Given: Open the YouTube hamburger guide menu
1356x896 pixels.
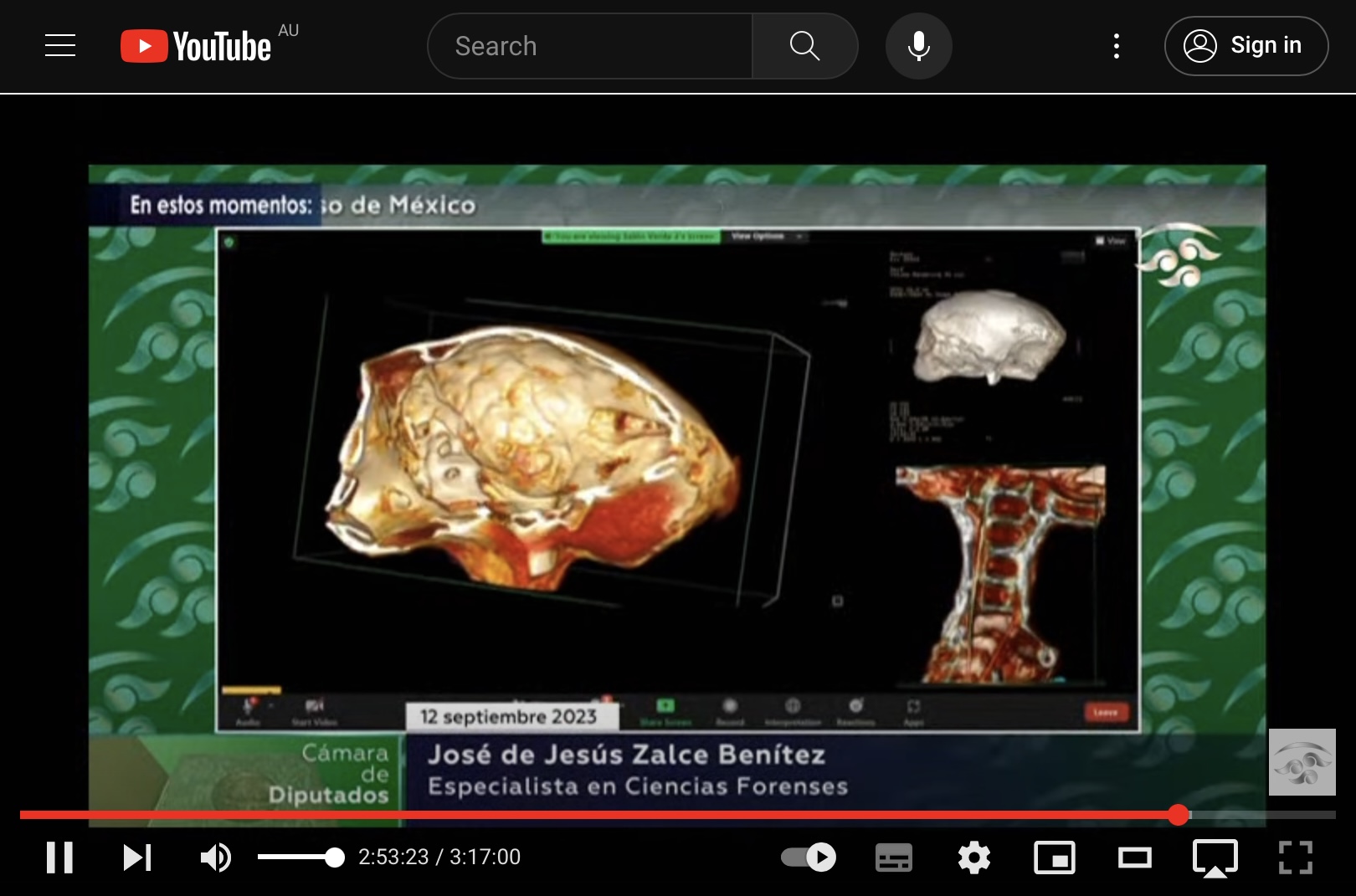Looking at the screenshot, I should pos(60,45).
